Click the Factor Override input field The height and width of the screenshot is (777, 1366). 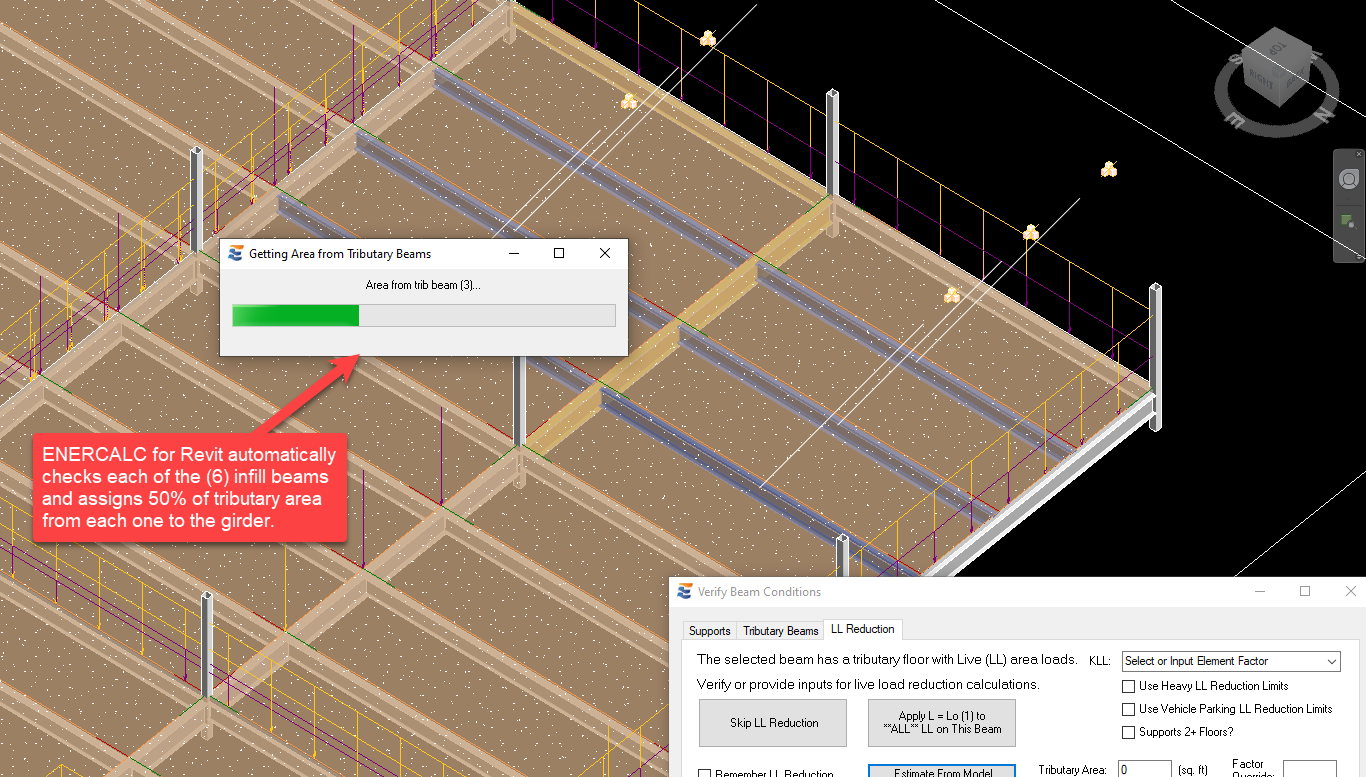coord(1309,769)
